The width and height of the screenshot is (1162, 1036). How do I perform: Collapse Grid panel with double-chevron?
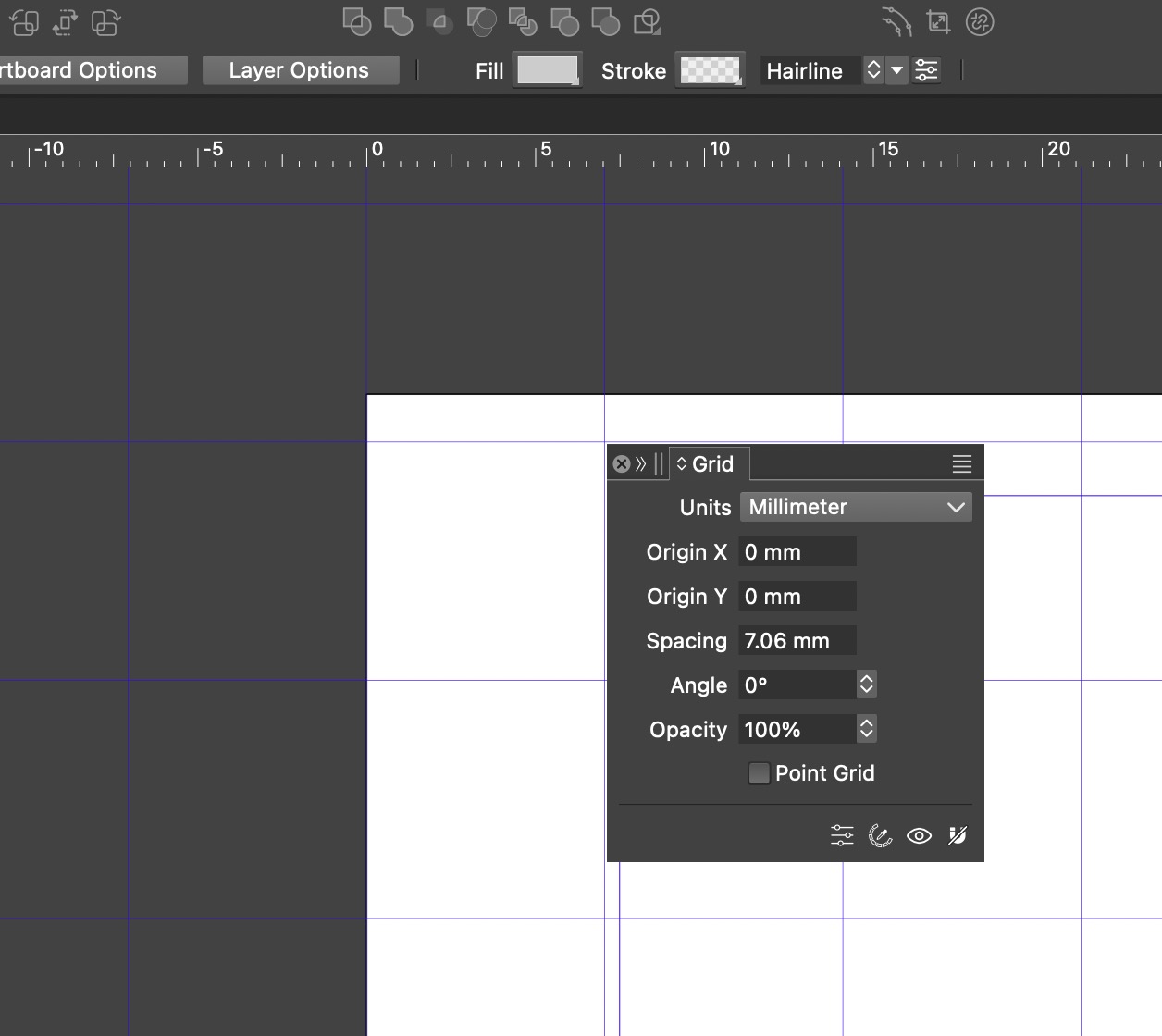point(640,464)
